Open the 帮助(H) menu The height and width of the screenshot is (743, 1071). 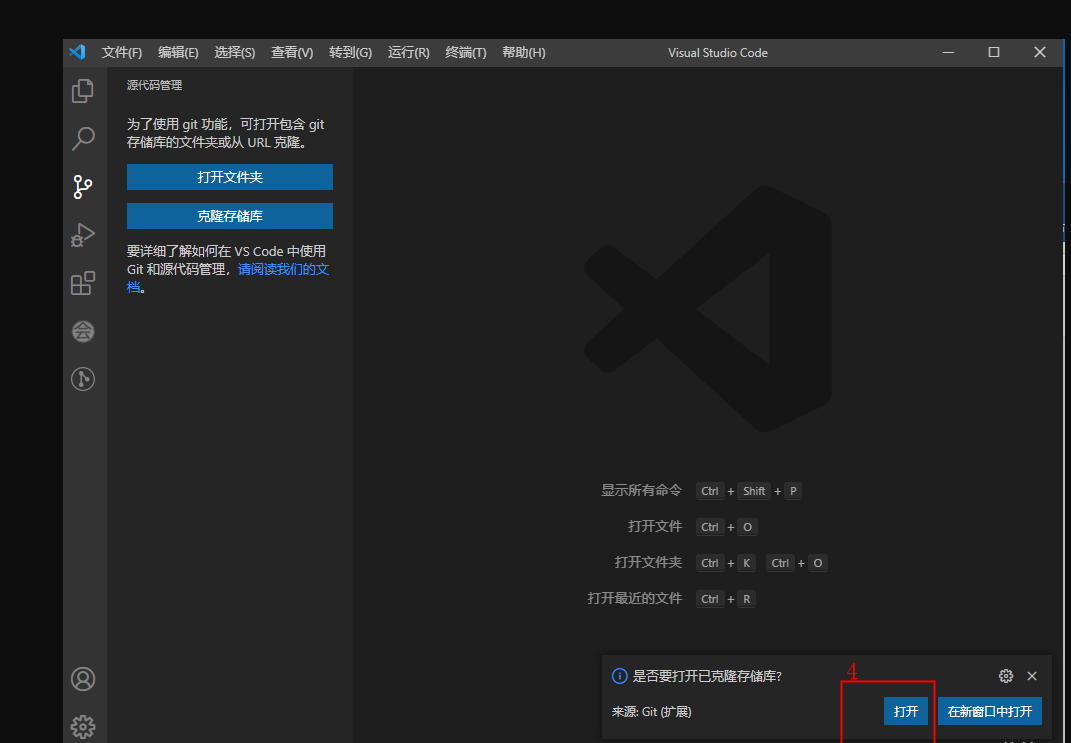524,53
